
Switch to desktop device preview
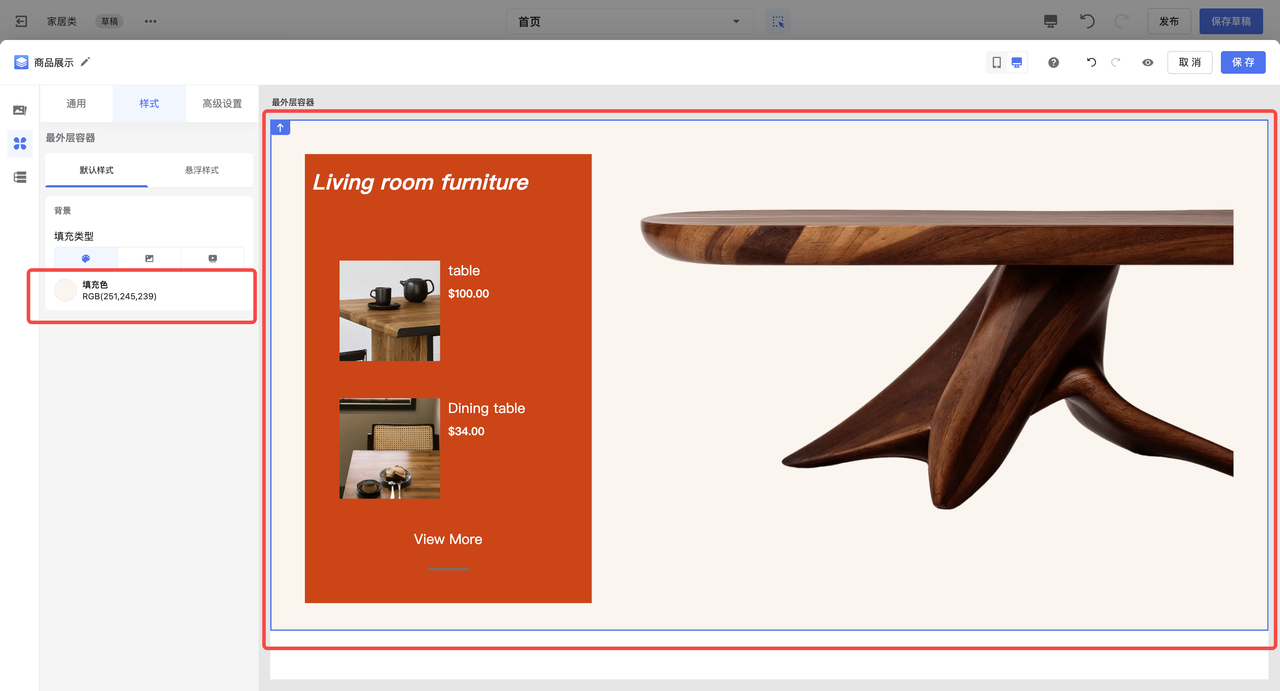(1016, 62)
